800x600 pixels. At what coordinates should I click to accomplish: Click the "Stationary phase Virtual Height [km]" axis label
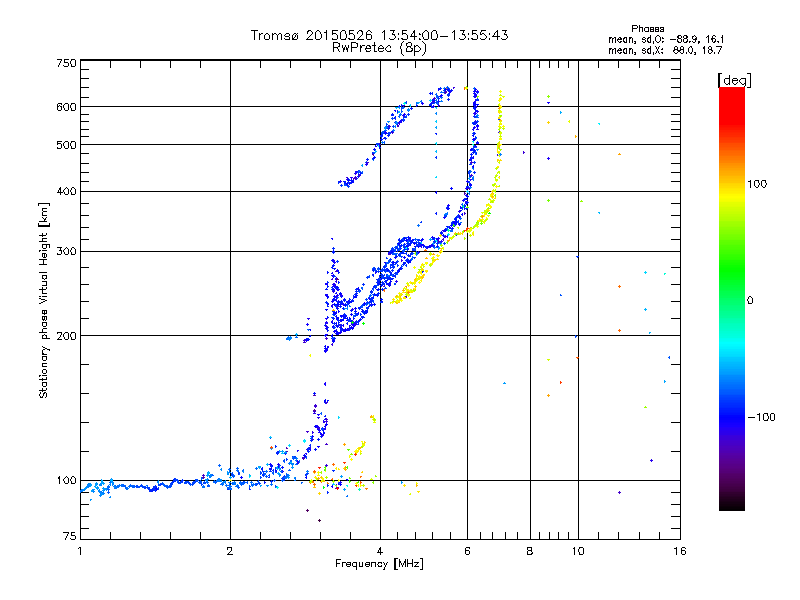(44, 300)
